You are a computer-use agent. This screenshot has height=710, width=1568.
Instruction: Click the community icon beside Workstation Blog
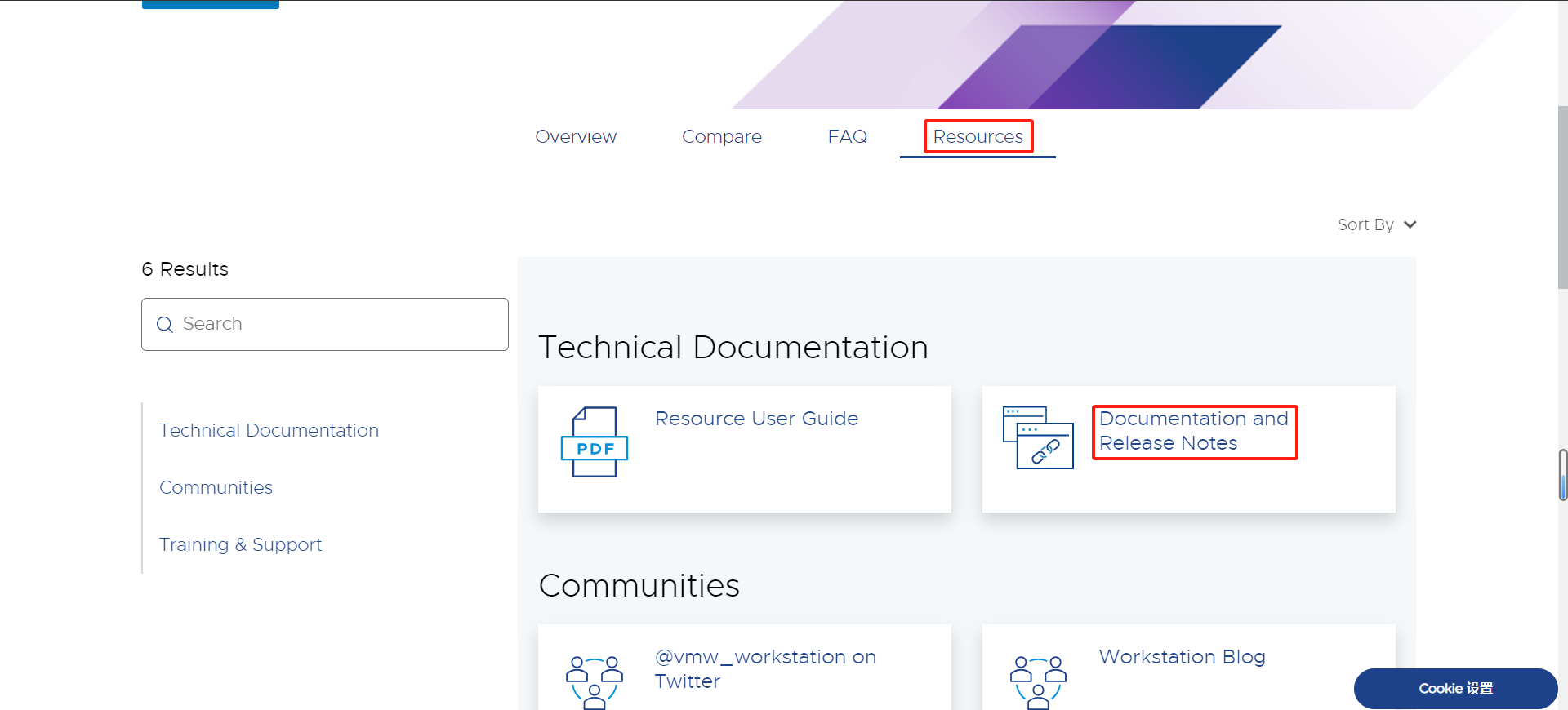(1038, 681)
